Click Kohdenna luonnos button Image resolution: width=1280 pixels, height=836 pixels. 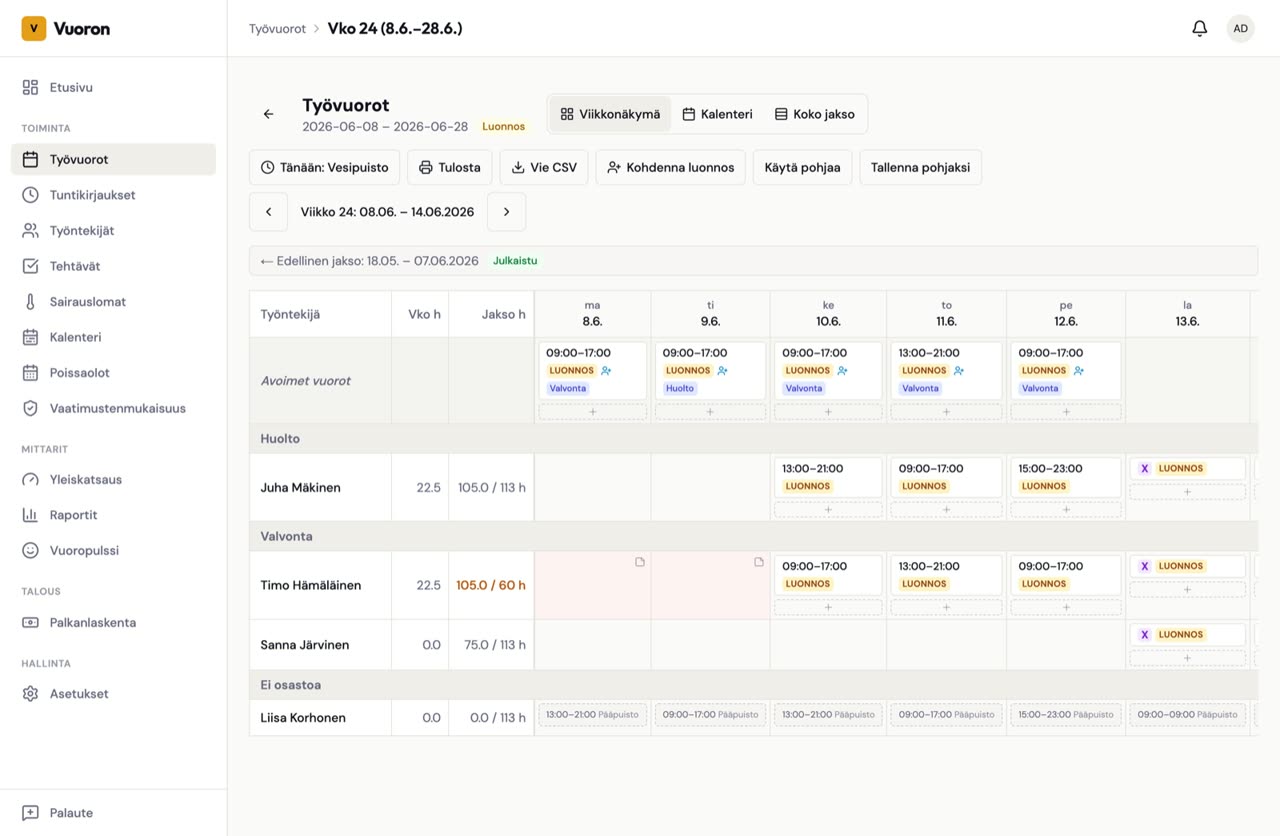671,167
